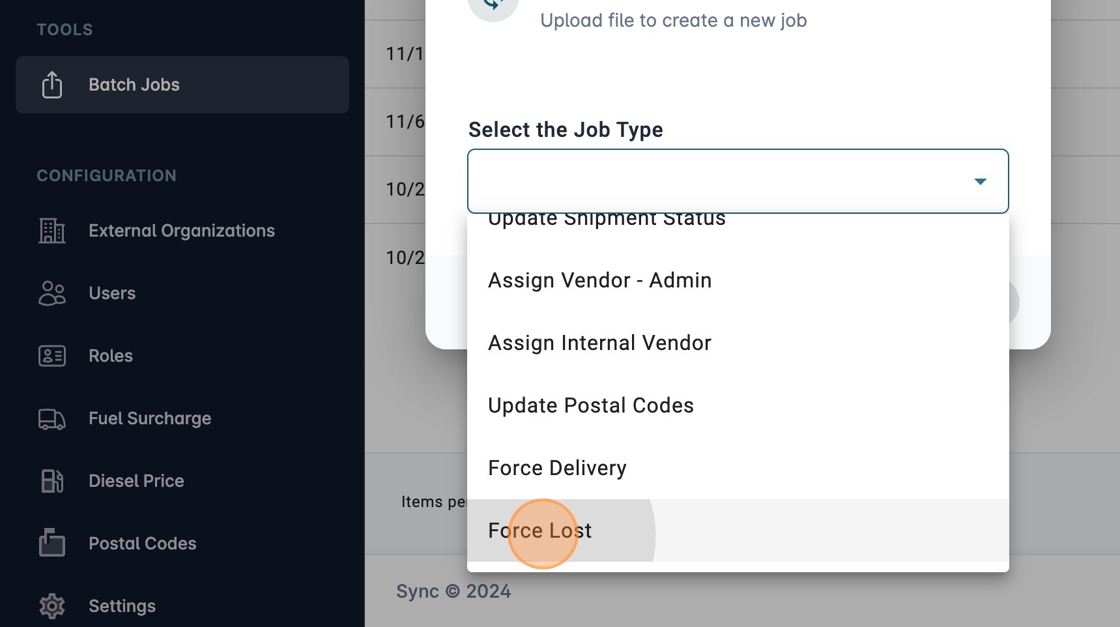The width and height of the screenshot is (1120, 627).
Task: Go to the Diesel Price text link
Action: tap(136, 481)
